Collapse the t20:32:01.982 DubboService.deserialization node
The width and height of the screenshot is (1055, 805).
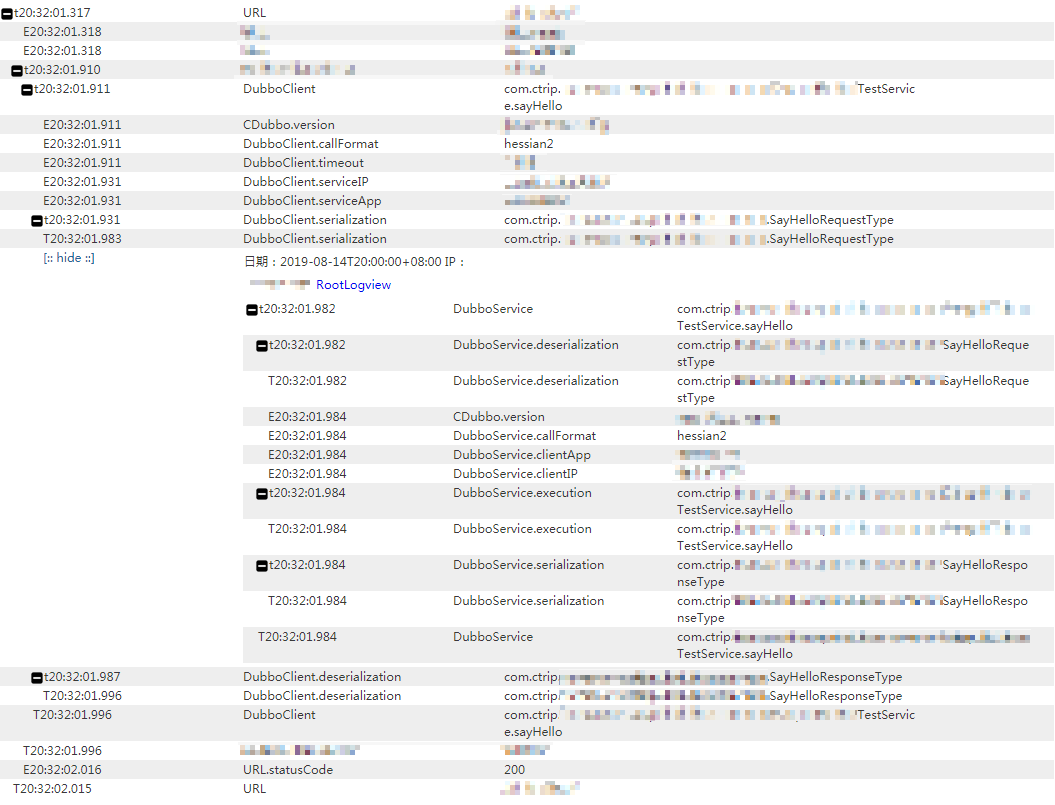click(262, 346)
